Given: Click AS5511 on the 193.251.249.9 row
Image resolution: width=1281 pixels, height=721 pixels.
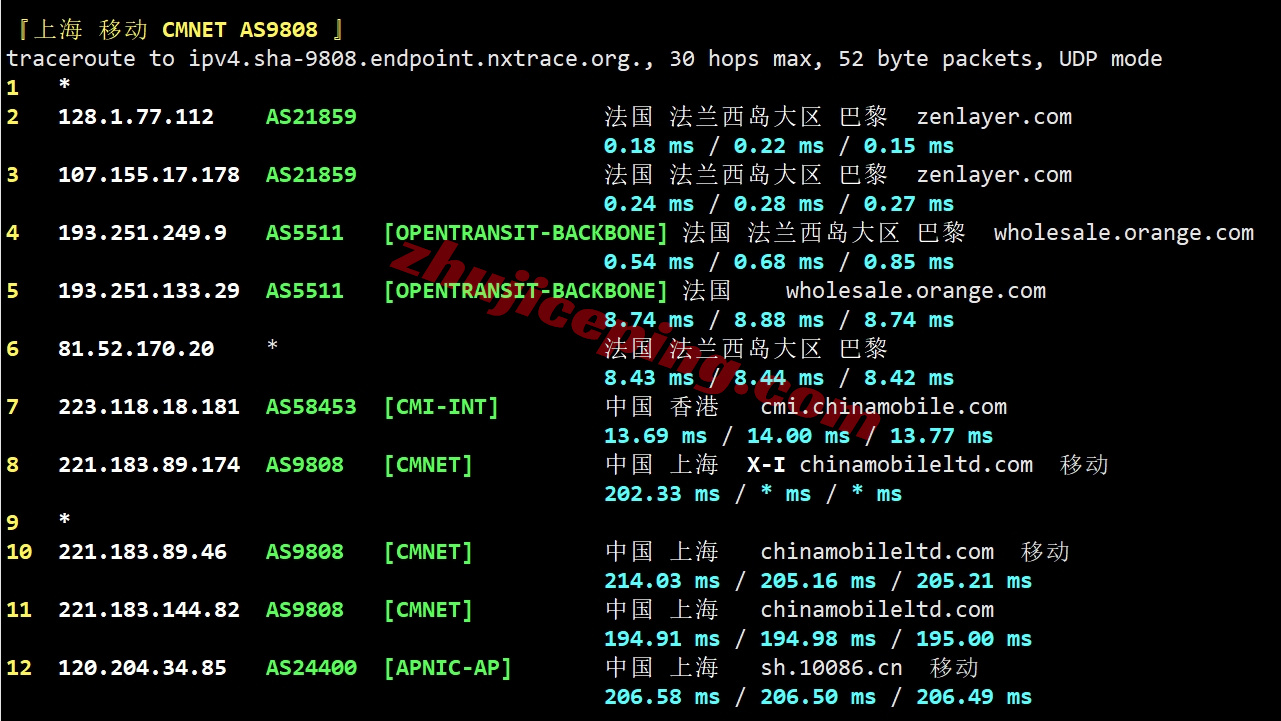Looking at the screenshot, I should pyautogui.click(x=305, y=233).
